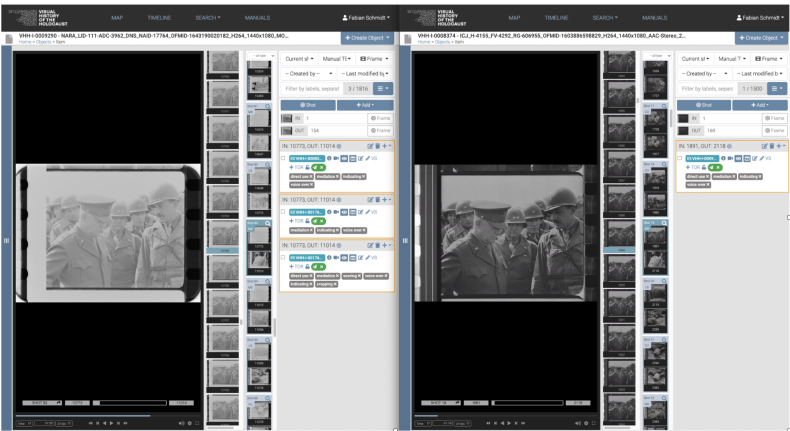Remove scoring label from left annotation

(x=360, y=276)
